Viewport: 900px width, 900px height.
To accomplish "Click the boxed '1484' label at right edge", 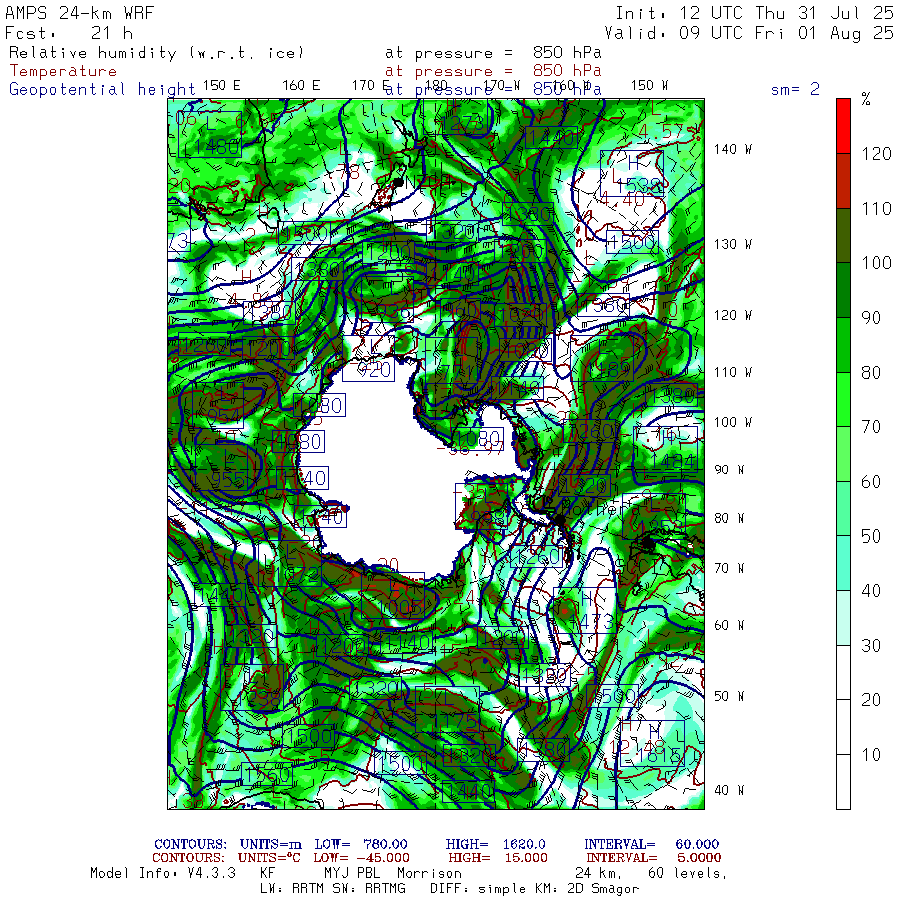I will pyautogui.click(x=666, y=449).
